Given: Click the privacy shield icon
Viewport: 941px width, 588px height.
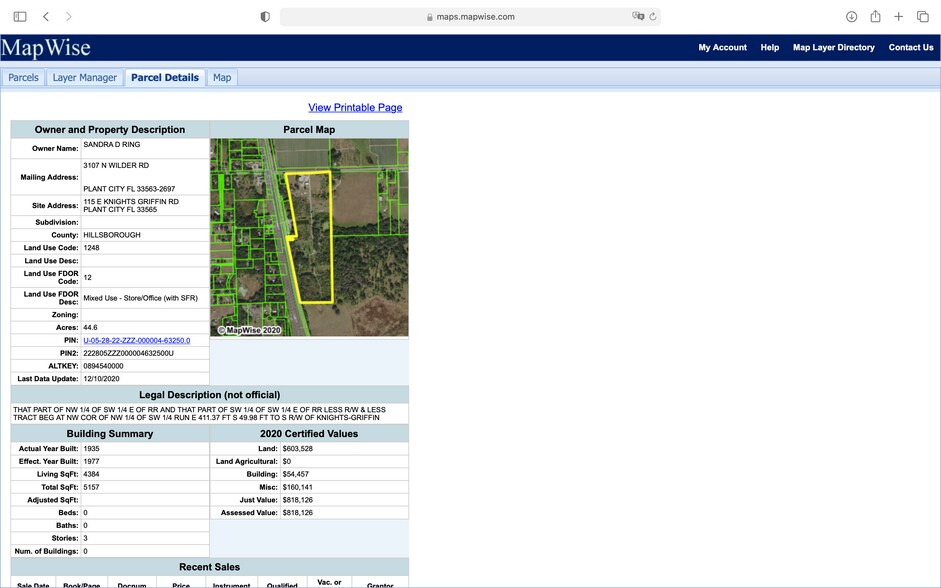Looking at the screenshot, I should [x=264, y=16].
